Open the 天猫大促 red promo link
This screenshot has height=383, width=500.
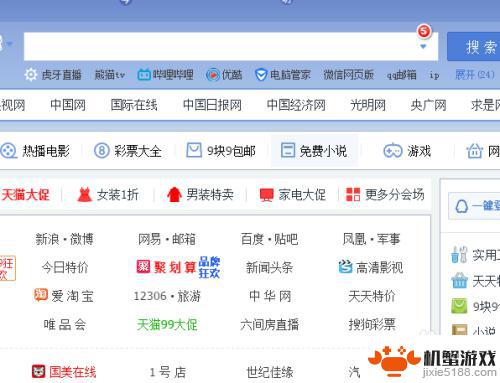coord(26,195)
